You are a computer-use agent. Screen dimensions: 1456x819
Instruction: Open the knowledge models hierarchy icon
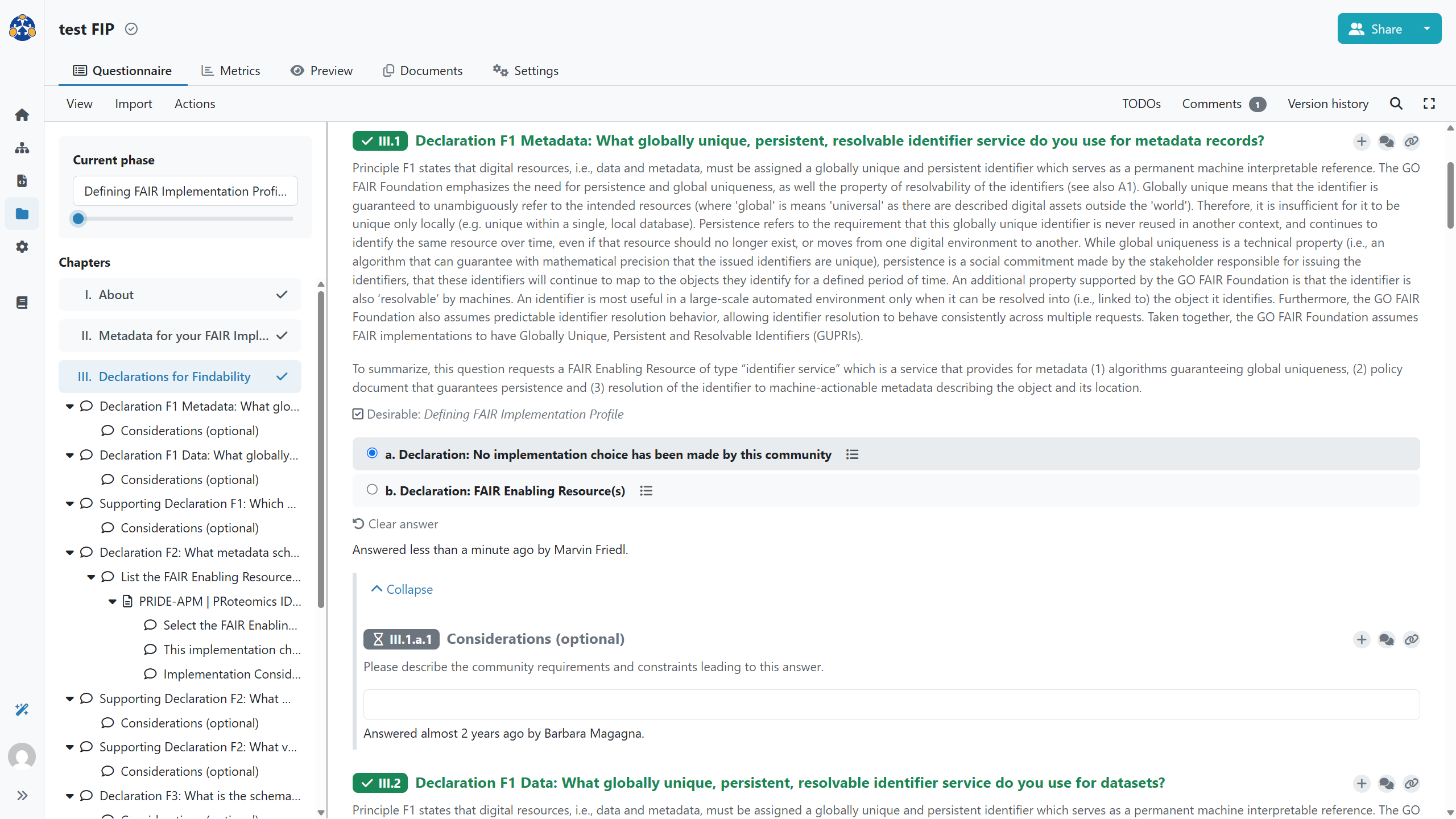click(22, 148)
